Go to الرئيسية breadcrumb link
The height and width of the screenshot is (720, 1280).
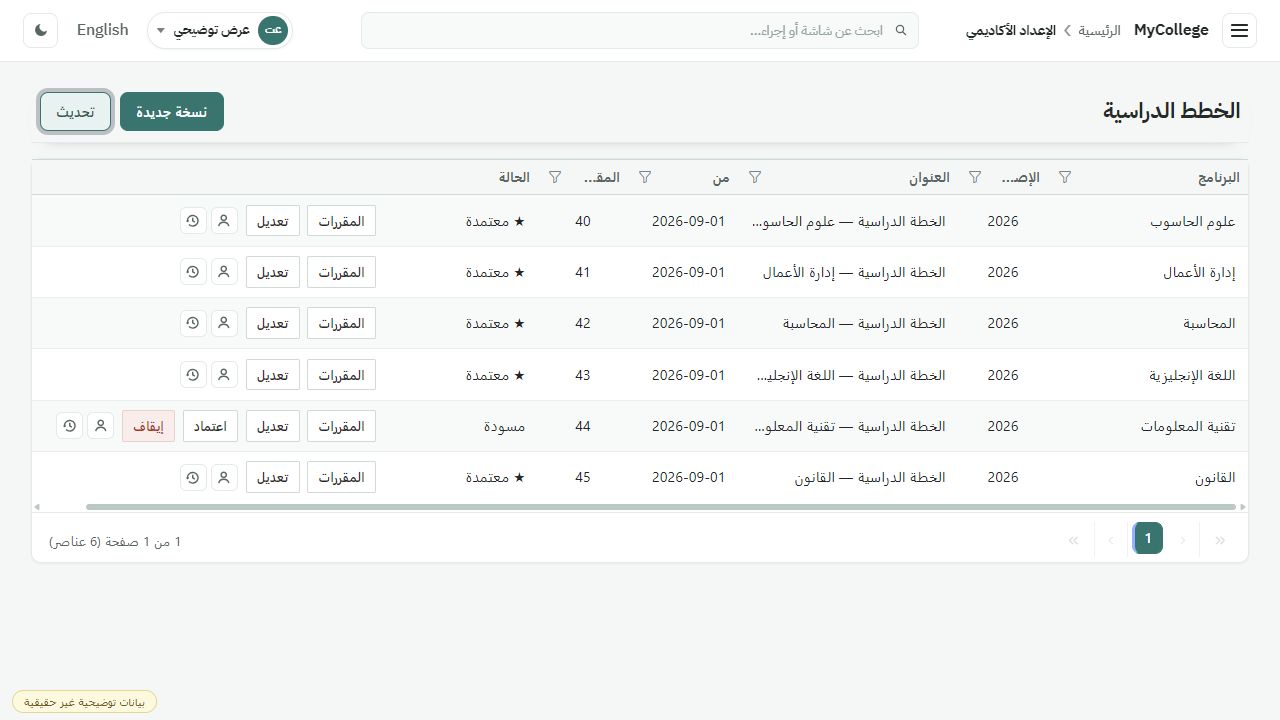coord(1099,30)
